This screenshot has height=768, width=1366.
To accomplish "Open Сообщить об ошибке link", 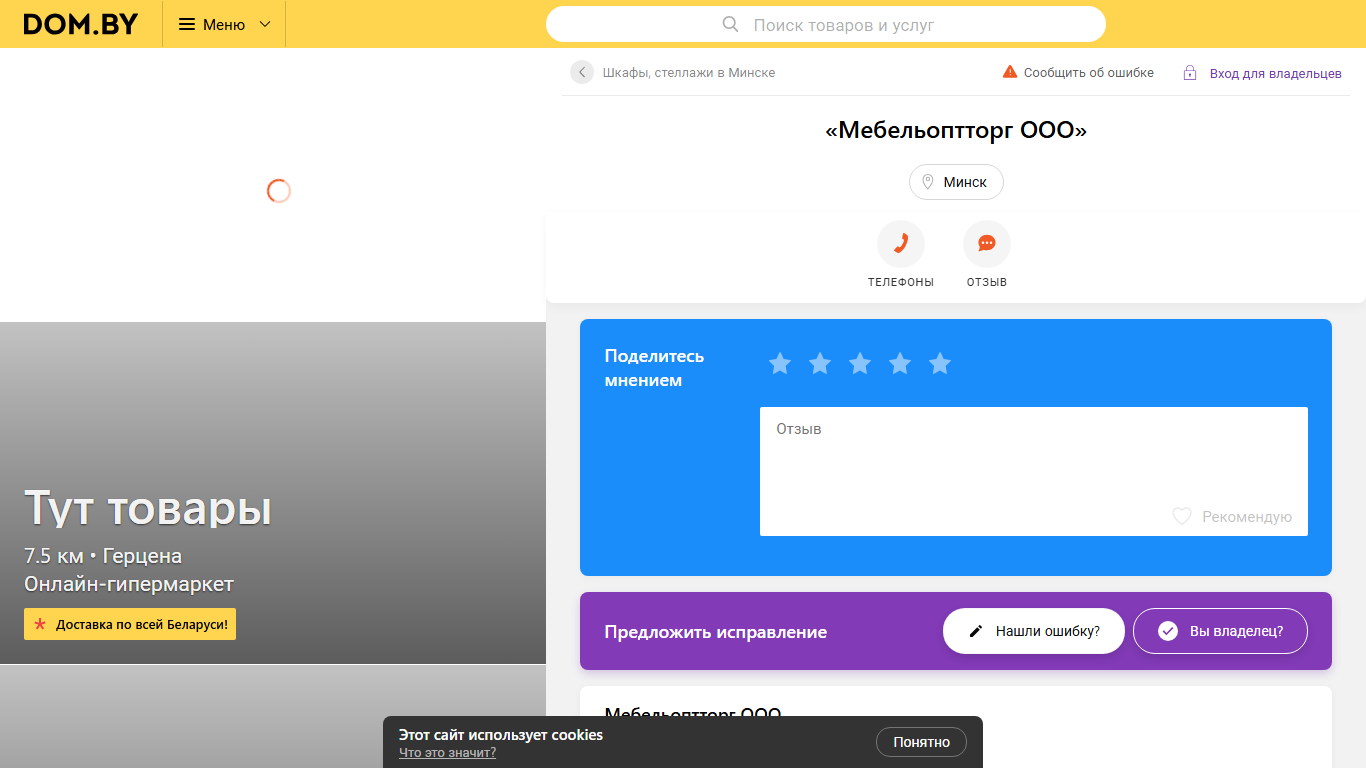I will pyautogui.click(x=1089, y=73).
